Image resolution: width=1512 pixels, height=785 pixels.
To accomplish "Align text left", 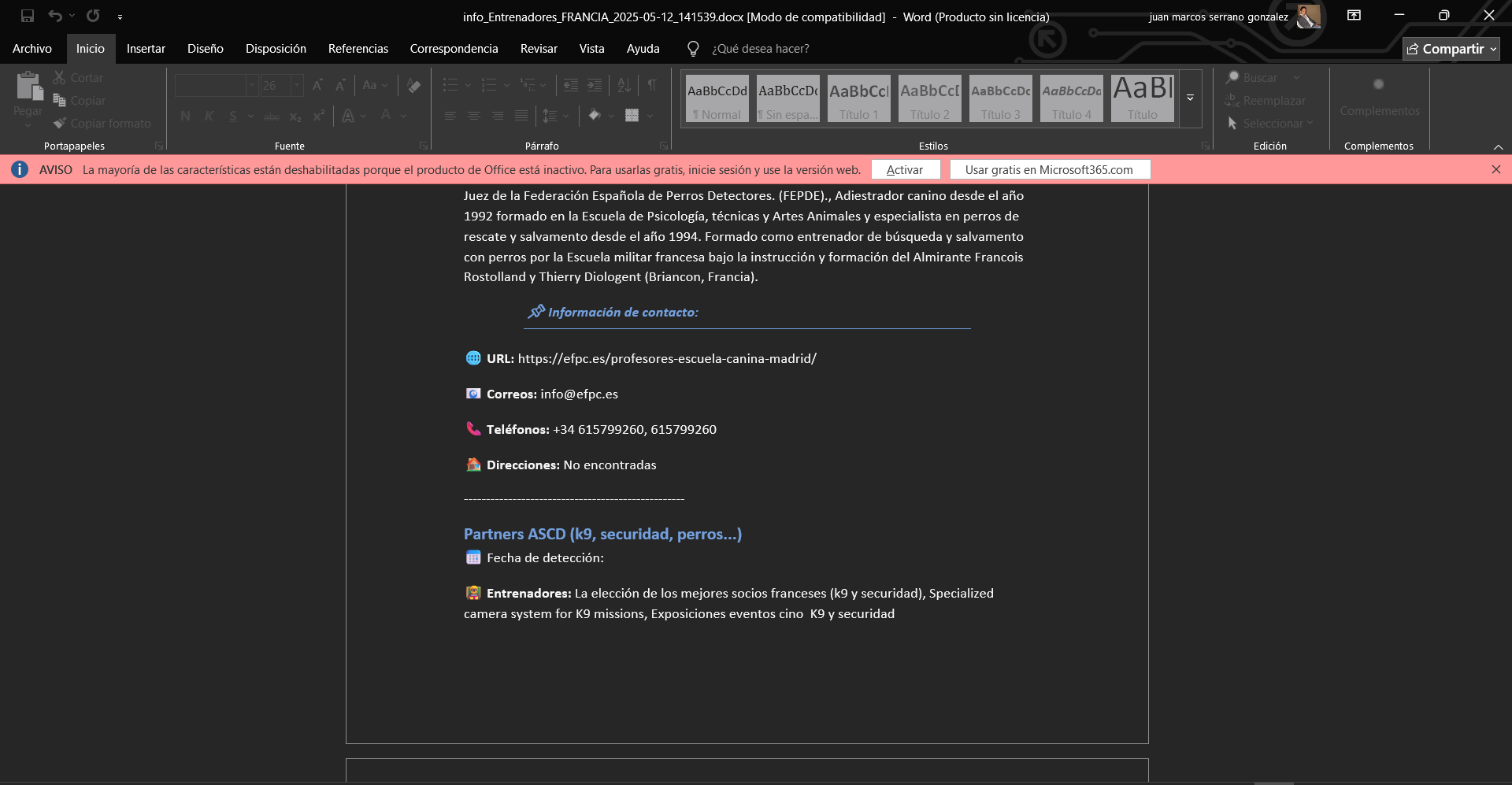I will [x=450, y=116].
